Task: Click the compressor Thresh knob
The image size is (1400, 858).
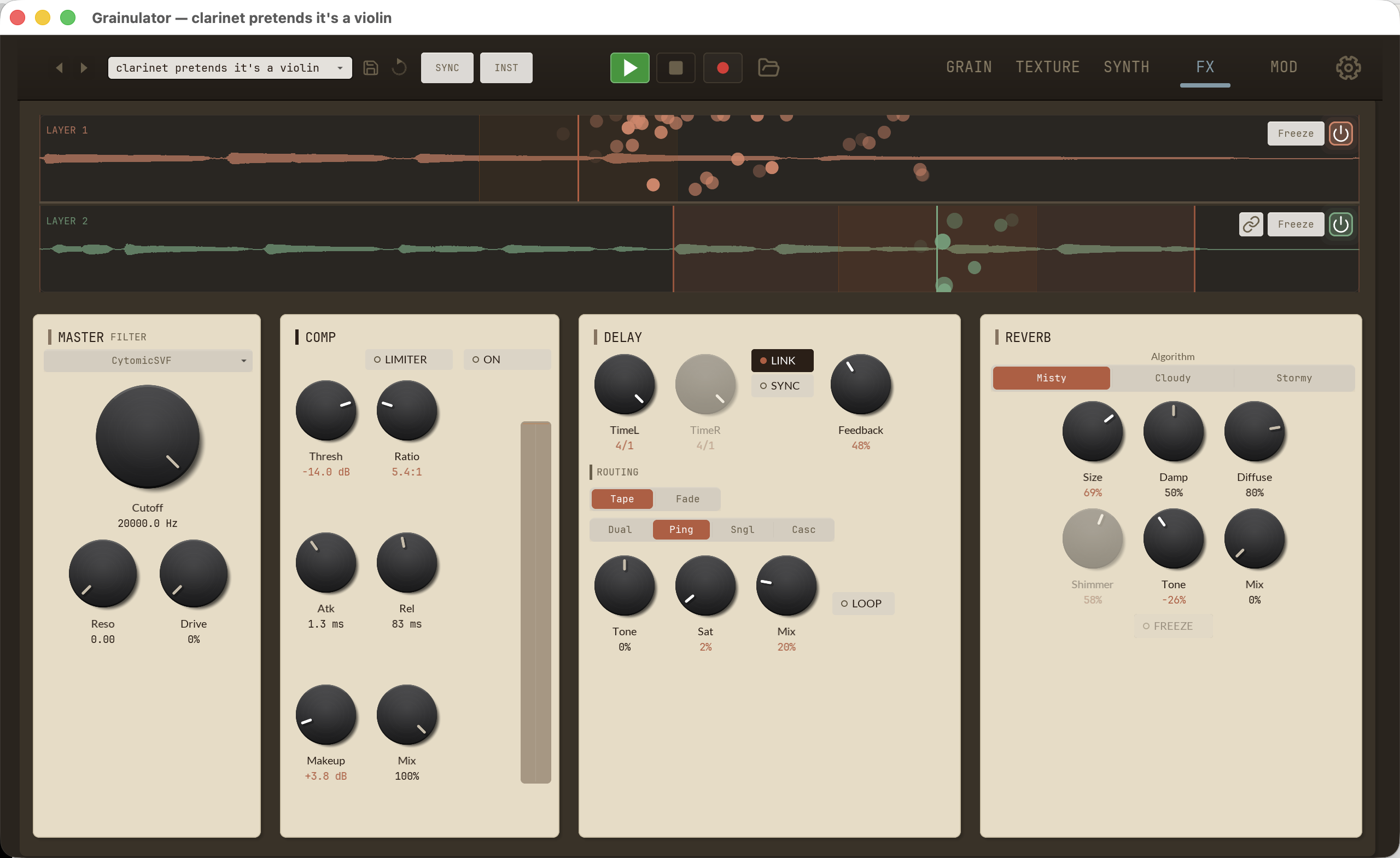Action: click(325, 410)
